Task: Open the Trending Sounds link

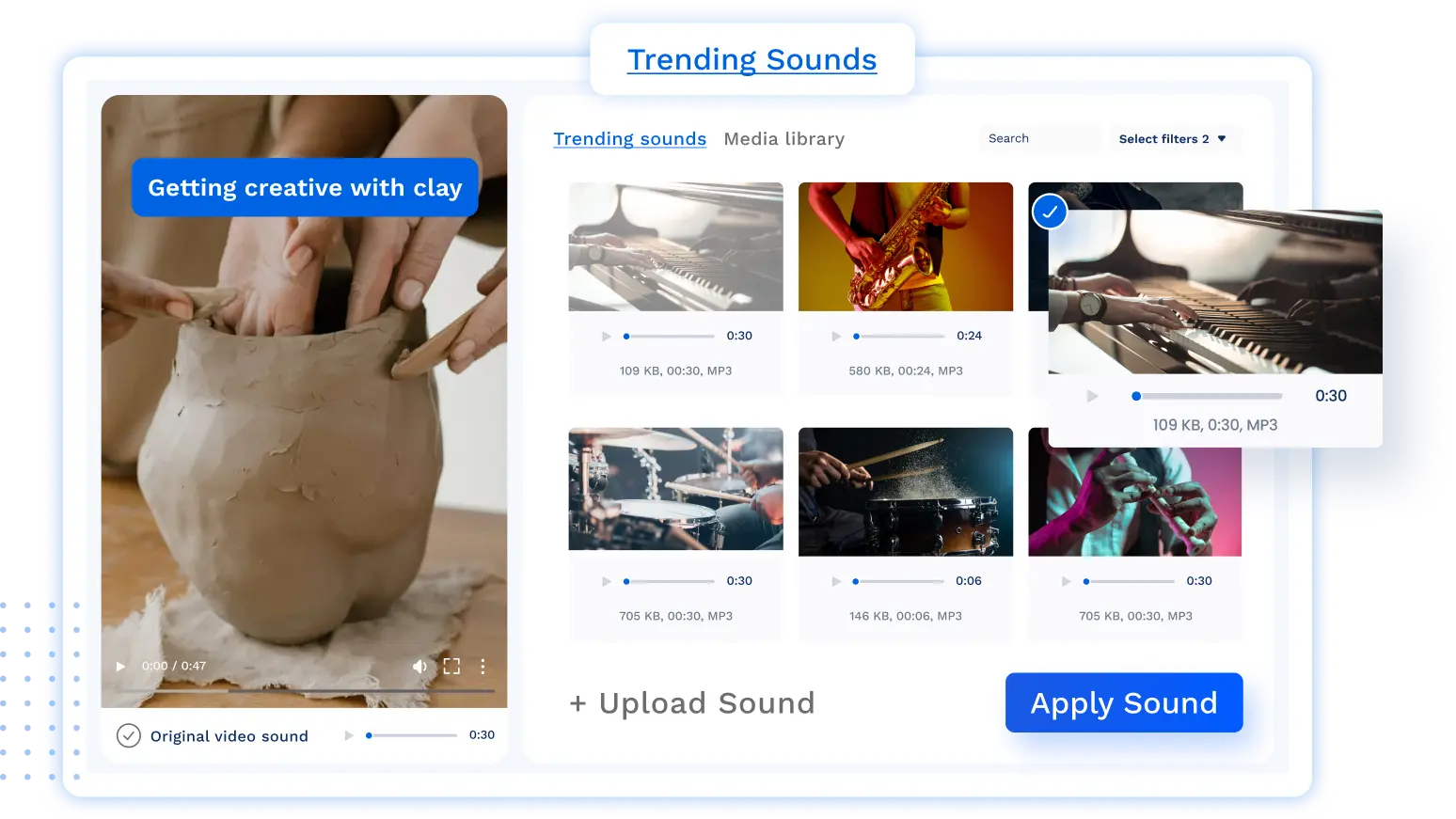Action: 752,58
